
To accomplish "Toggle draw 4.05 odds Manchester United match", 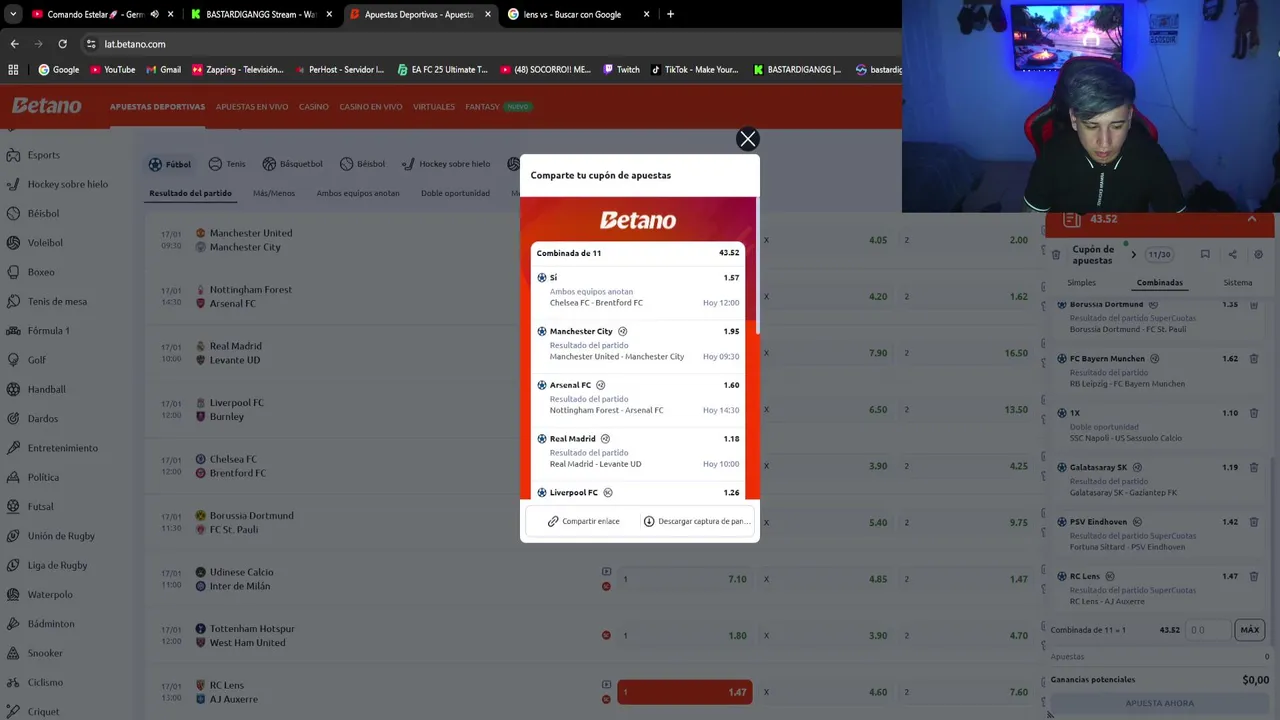I will tap(827, 240).
